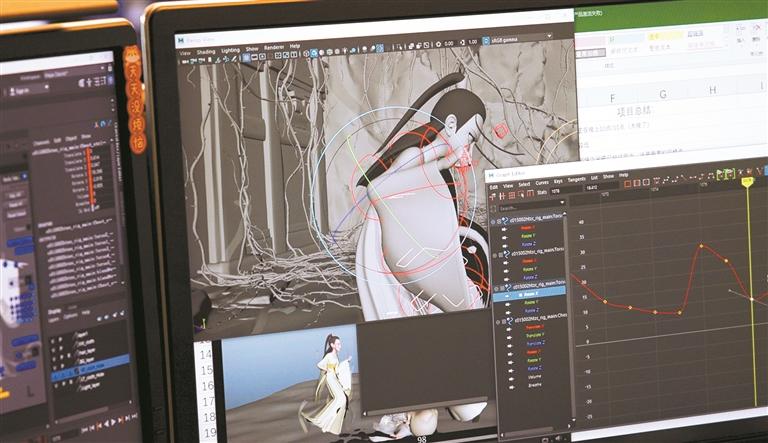Click the region keys tool in Graph Editor
768x443 pixels.
(x=521, y=195)
